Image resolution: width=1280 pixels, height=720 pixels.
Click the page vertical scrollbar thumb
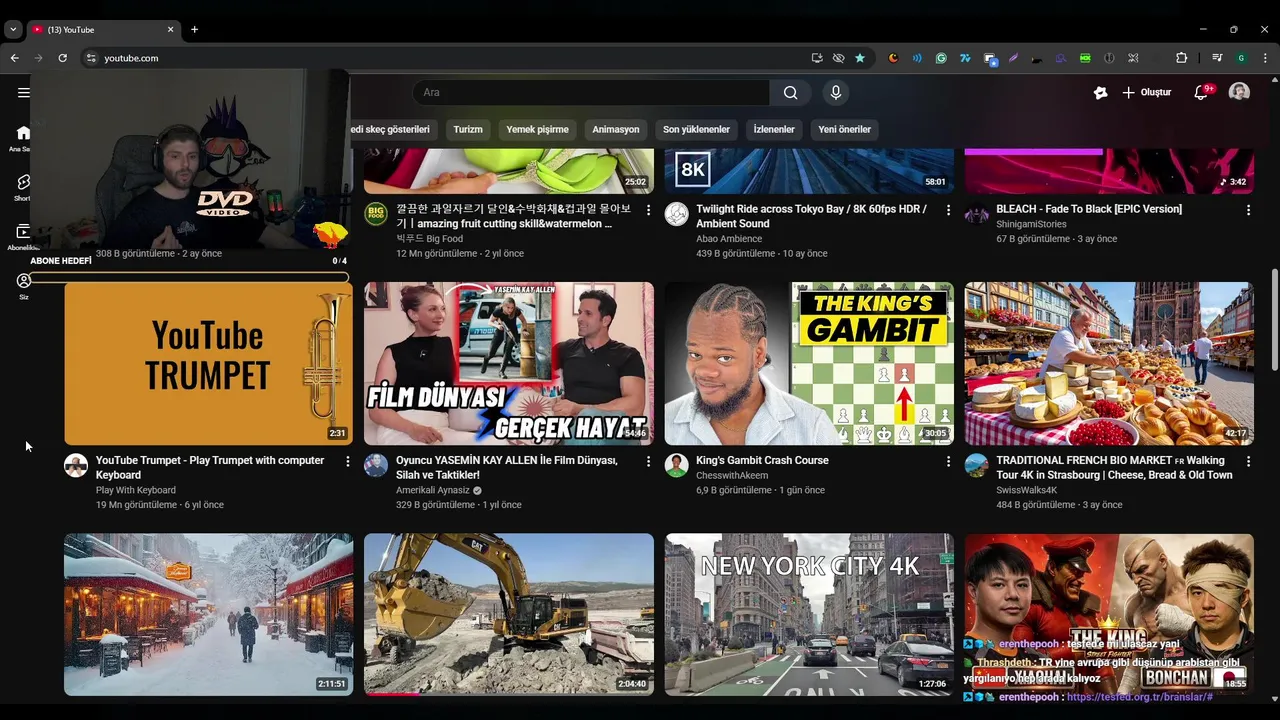coord(1274,318)
